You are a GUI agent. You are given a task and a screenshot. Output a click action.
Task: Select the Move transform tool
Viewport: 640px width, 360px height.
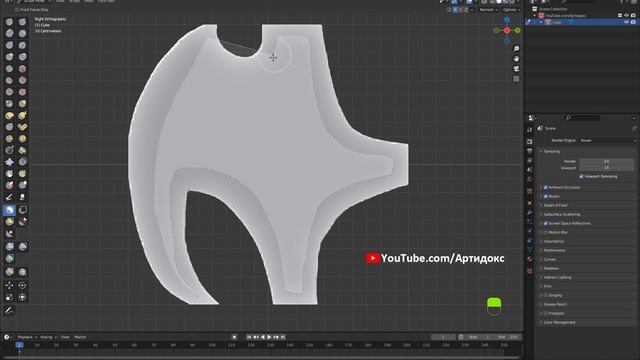coord(9,285)
